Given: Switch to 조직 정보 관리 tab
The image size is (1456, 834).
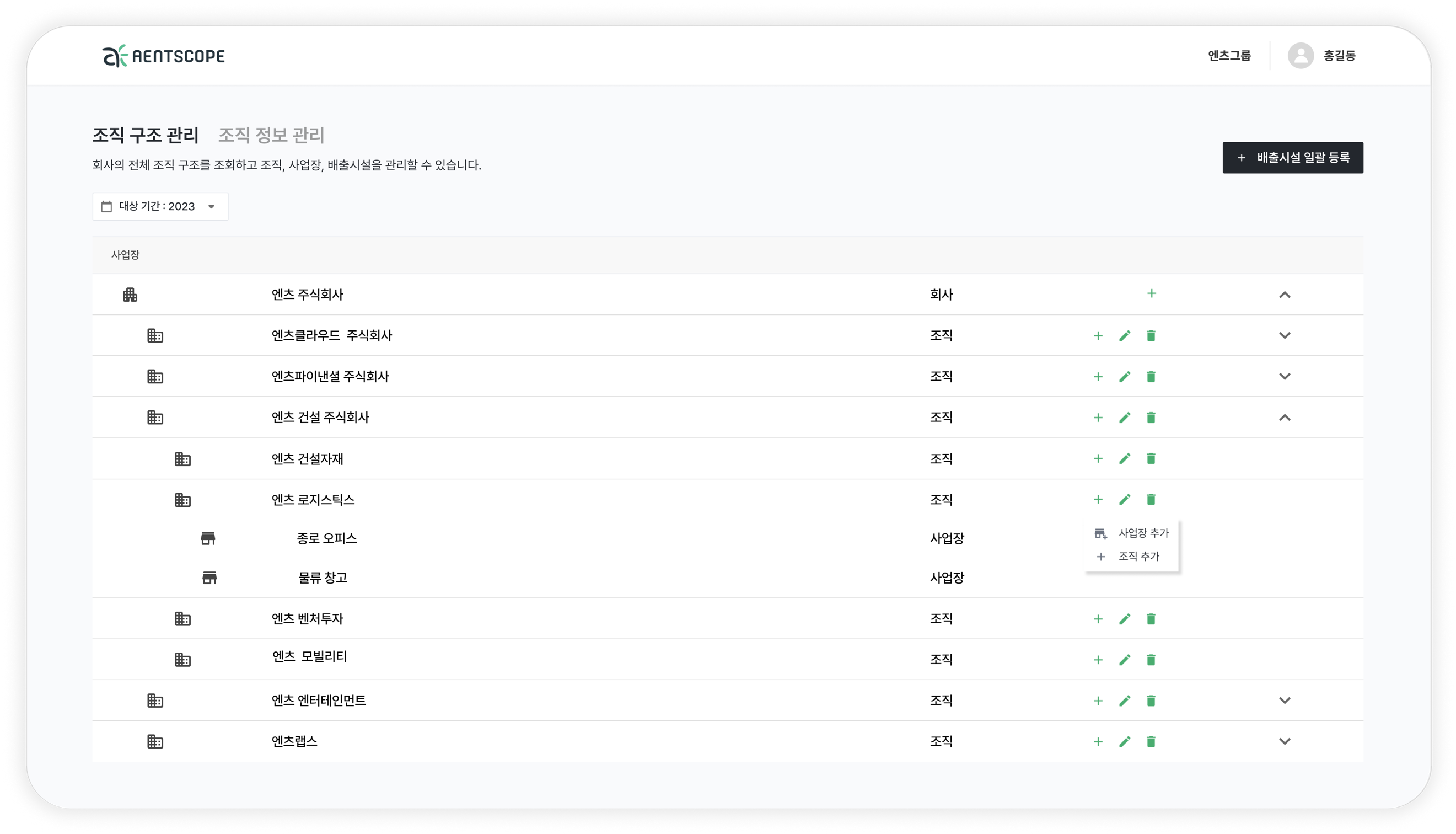Looking at the screenshot, I should 271,135.
